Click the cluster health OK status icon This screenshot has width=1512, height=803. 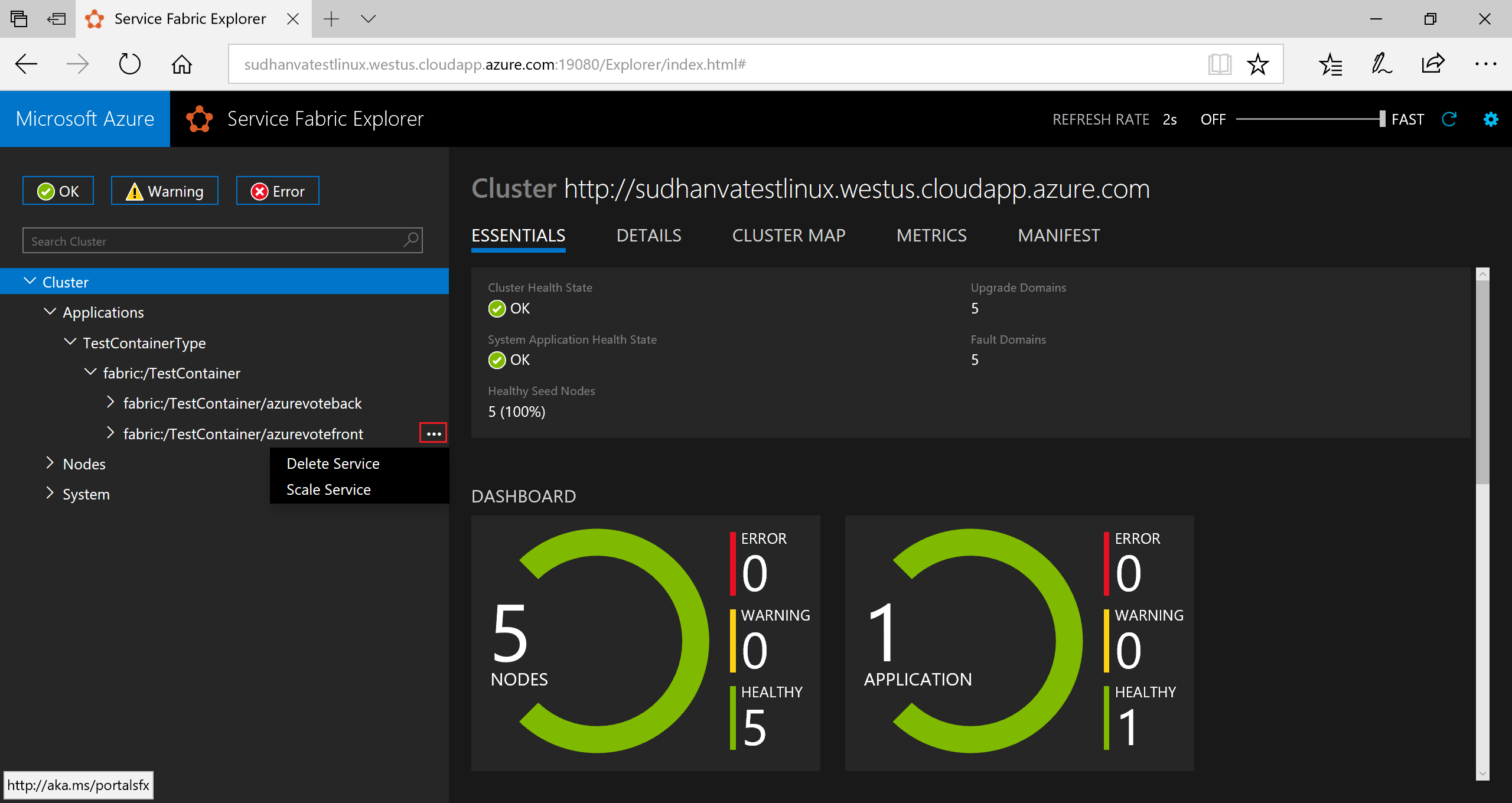(x=497, y=308)
